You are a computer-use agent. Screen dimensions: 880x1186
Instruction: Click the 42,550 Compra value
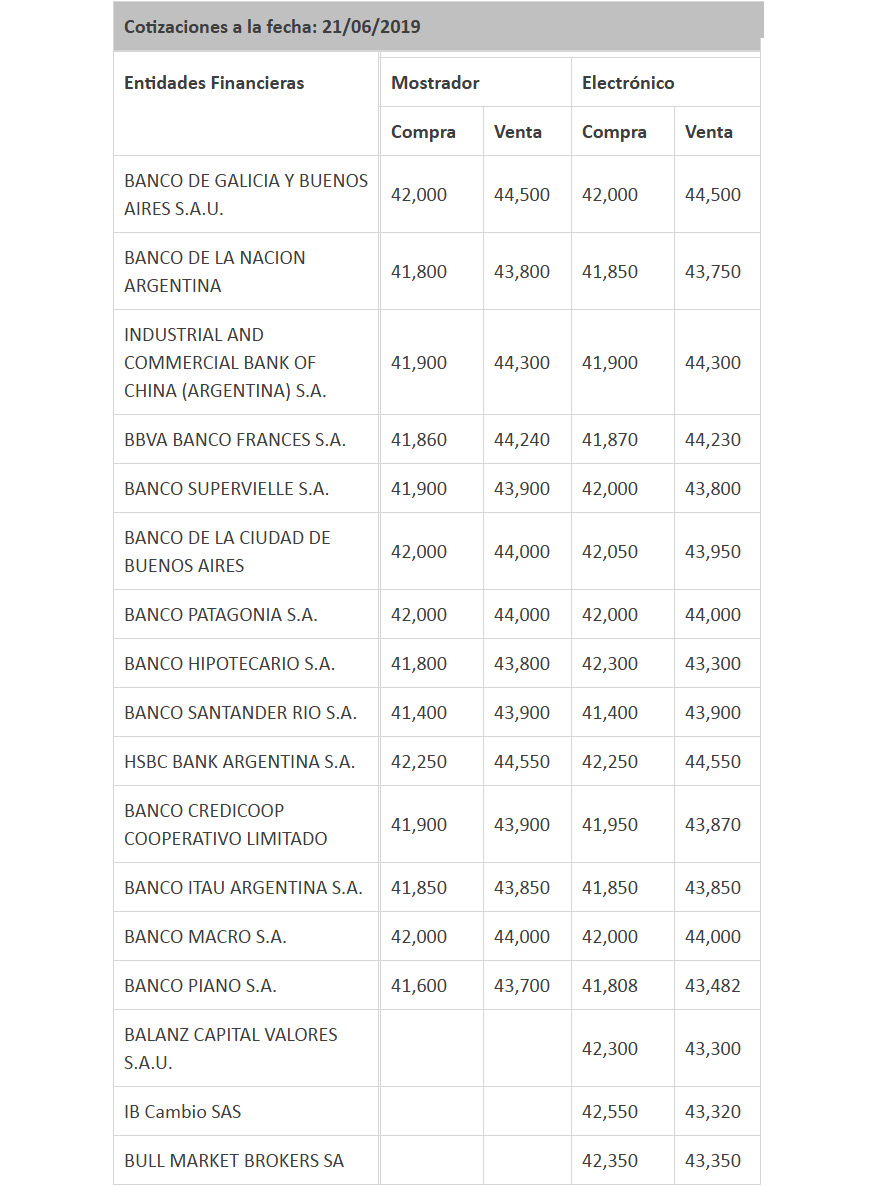point(609,1112)
